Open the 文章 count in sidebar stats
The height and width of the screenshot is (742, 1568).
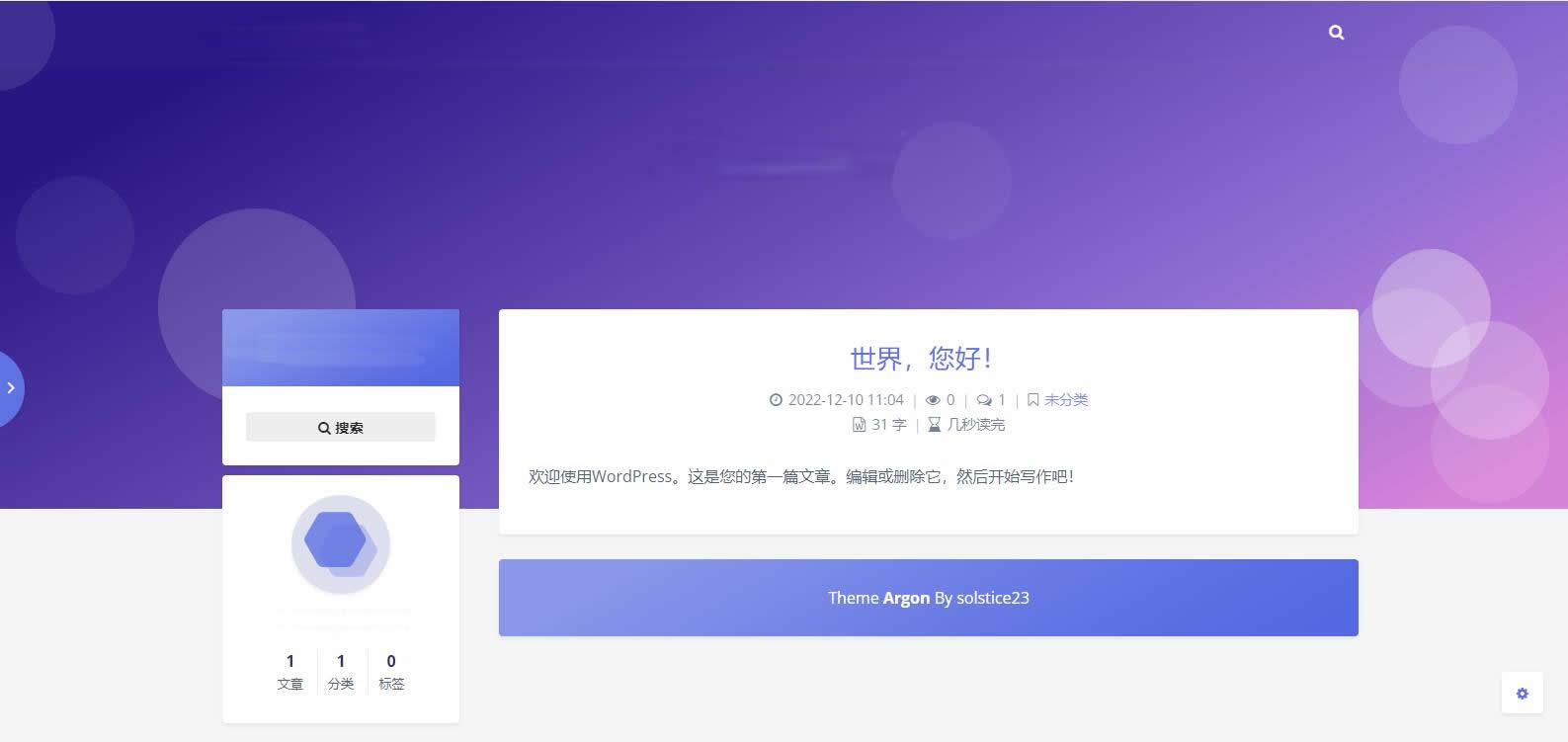point(289,671)
